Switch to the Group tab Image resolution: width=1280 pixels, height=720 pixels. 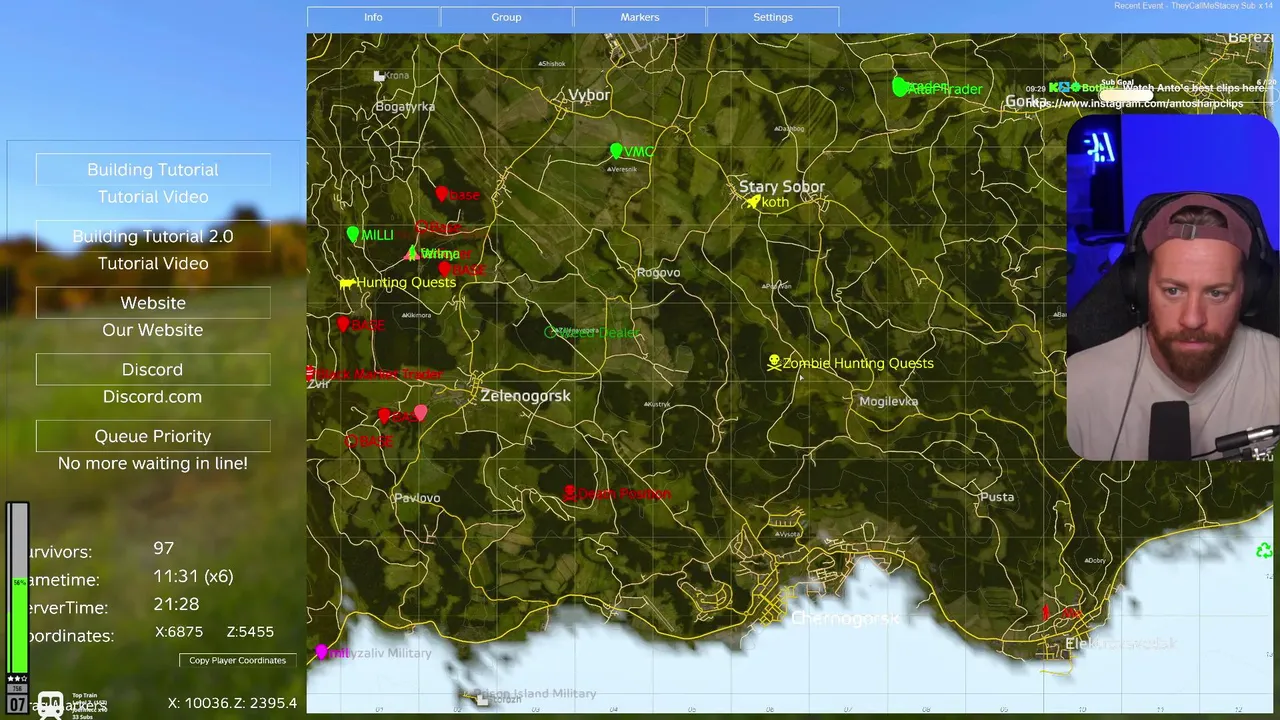tap(506, 17)
